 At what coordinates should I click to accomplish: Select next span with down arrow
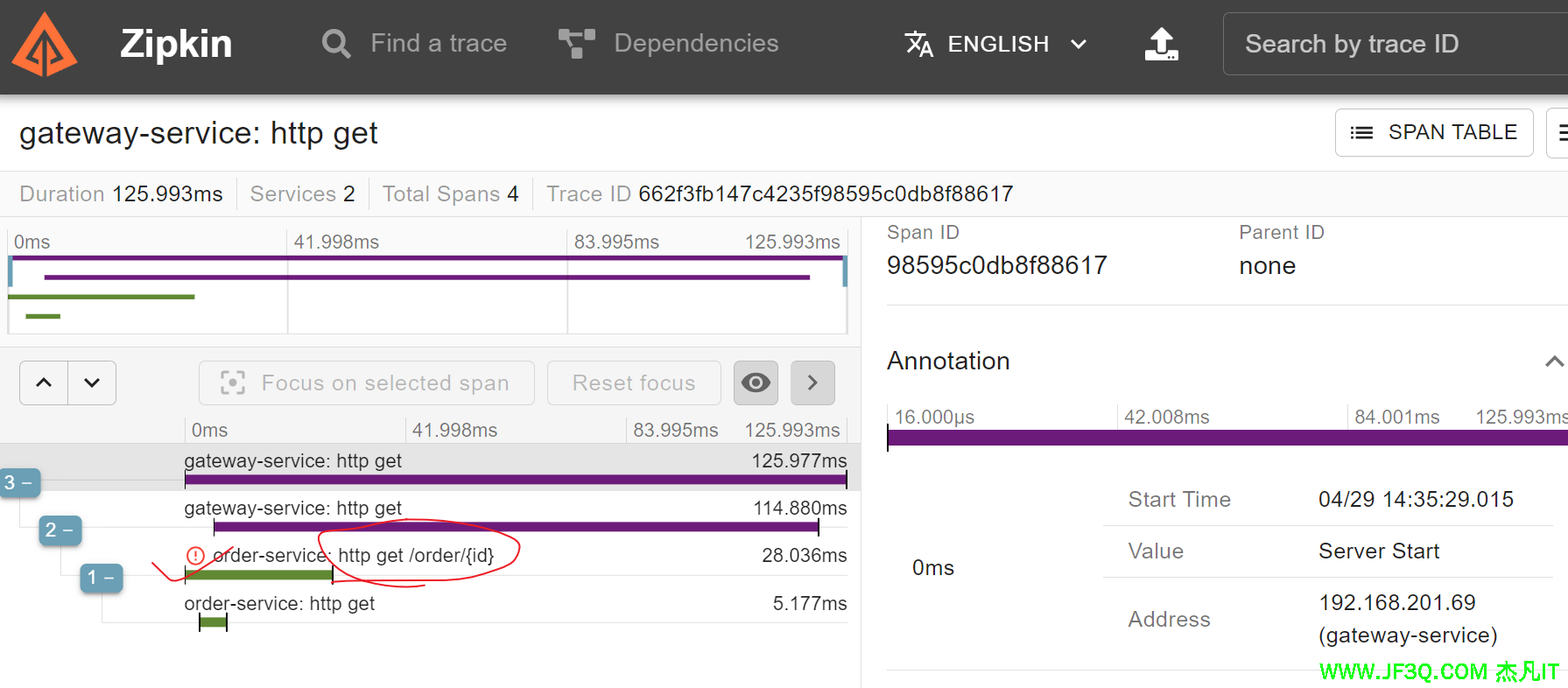pos(92,383)
